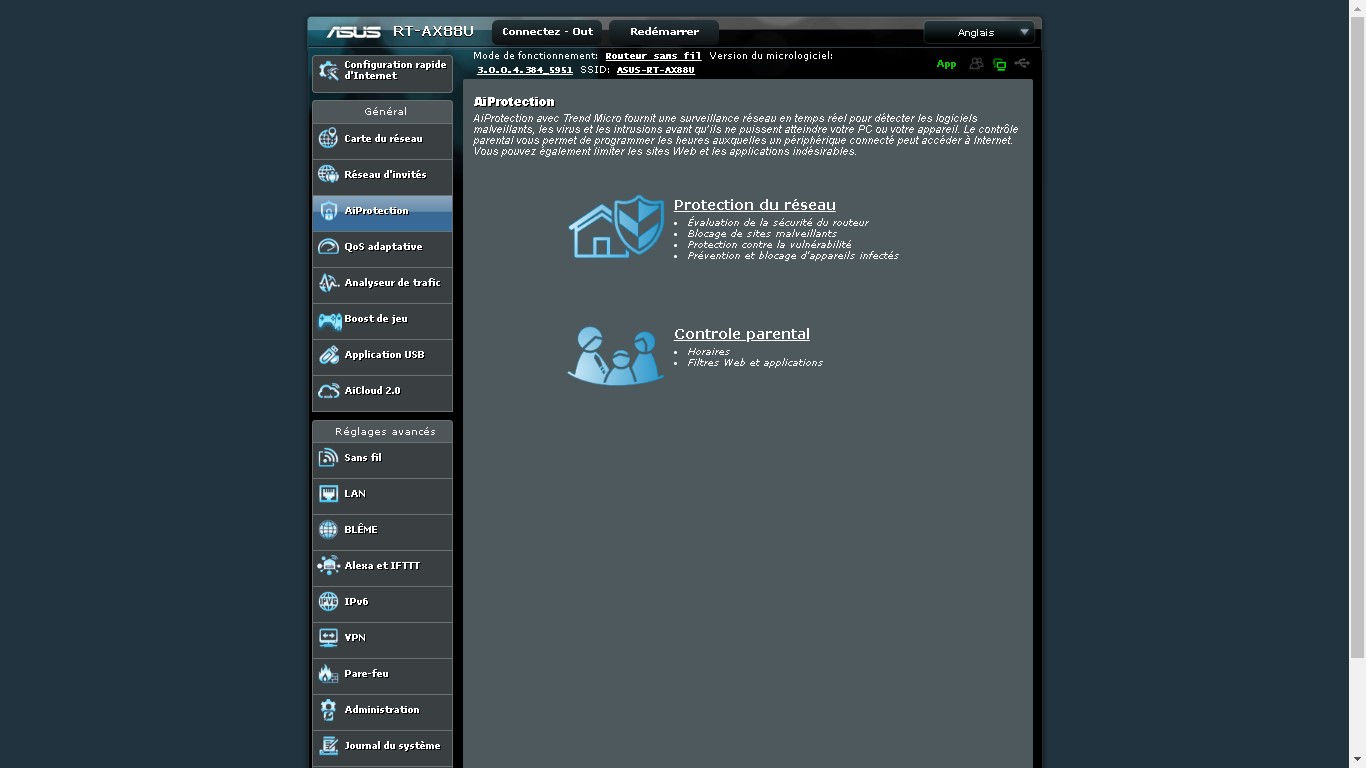Image resolution: width=1366 pixels, height=768 pixels.
Task: Click the Redémarrer button
Action: tap(664, 32)
